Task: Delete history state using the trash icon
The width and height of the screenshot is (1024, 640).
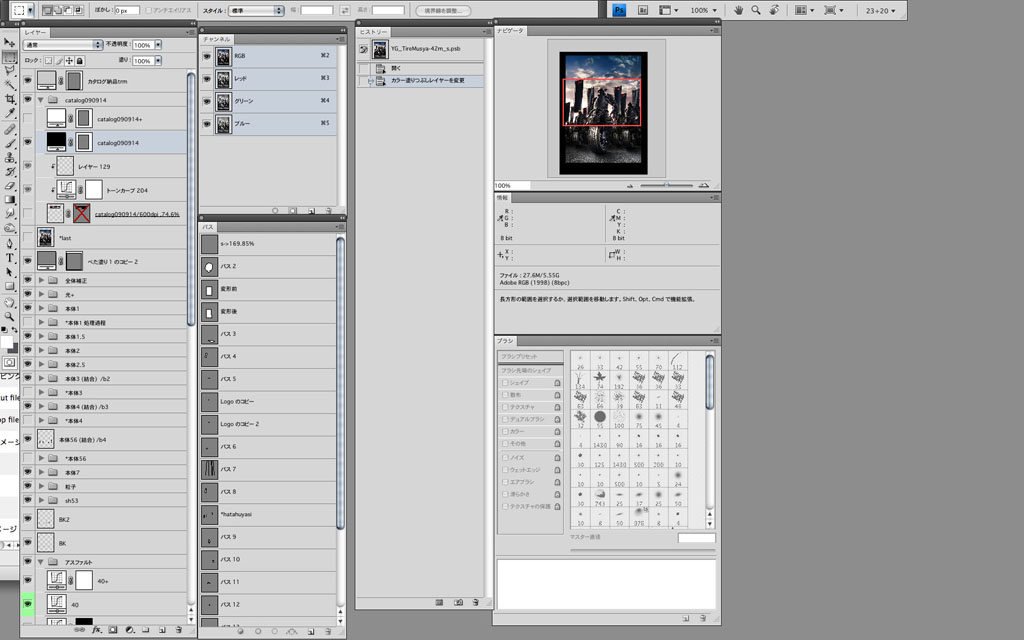Action: point(476,602)
